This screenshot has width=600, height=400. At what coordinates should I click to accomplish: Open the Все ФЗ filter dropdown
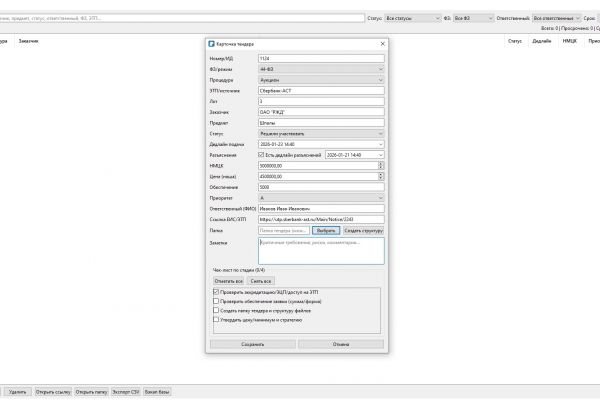(473, 18)
